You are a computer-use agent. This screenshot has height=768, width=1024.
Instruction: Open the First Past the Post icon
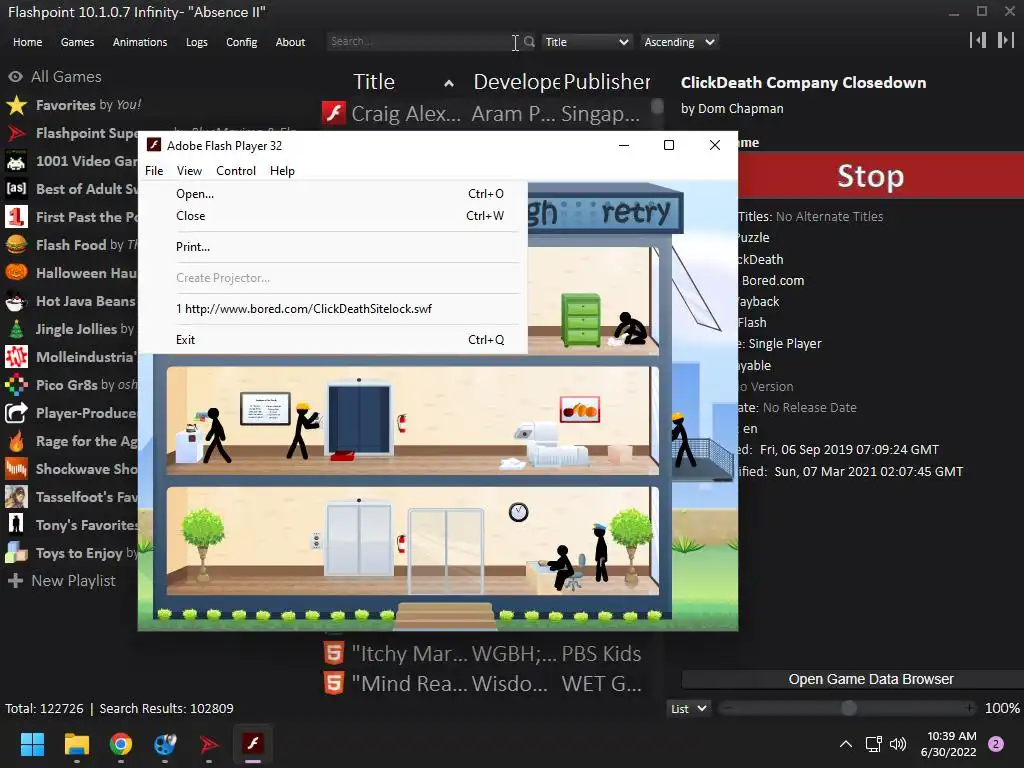(16, 217)
